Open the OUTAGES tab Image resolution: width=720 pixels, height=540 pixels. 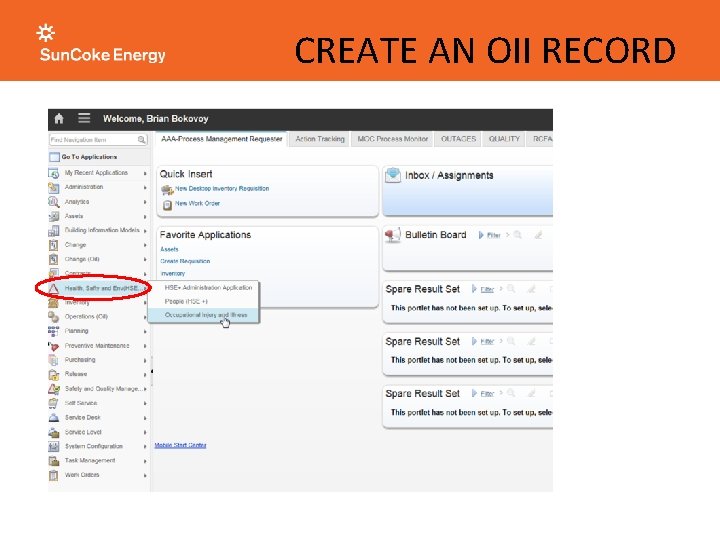[458, 139]
